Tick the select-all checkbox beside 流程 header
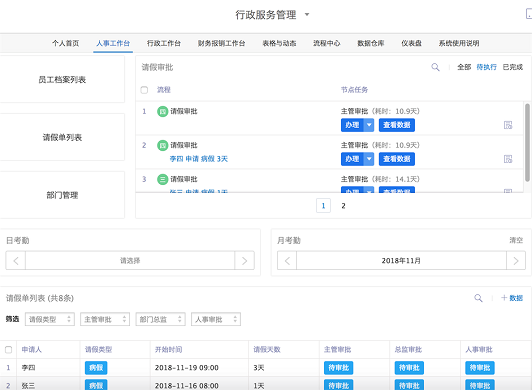 pyautogui.click(x=144, y=90)
